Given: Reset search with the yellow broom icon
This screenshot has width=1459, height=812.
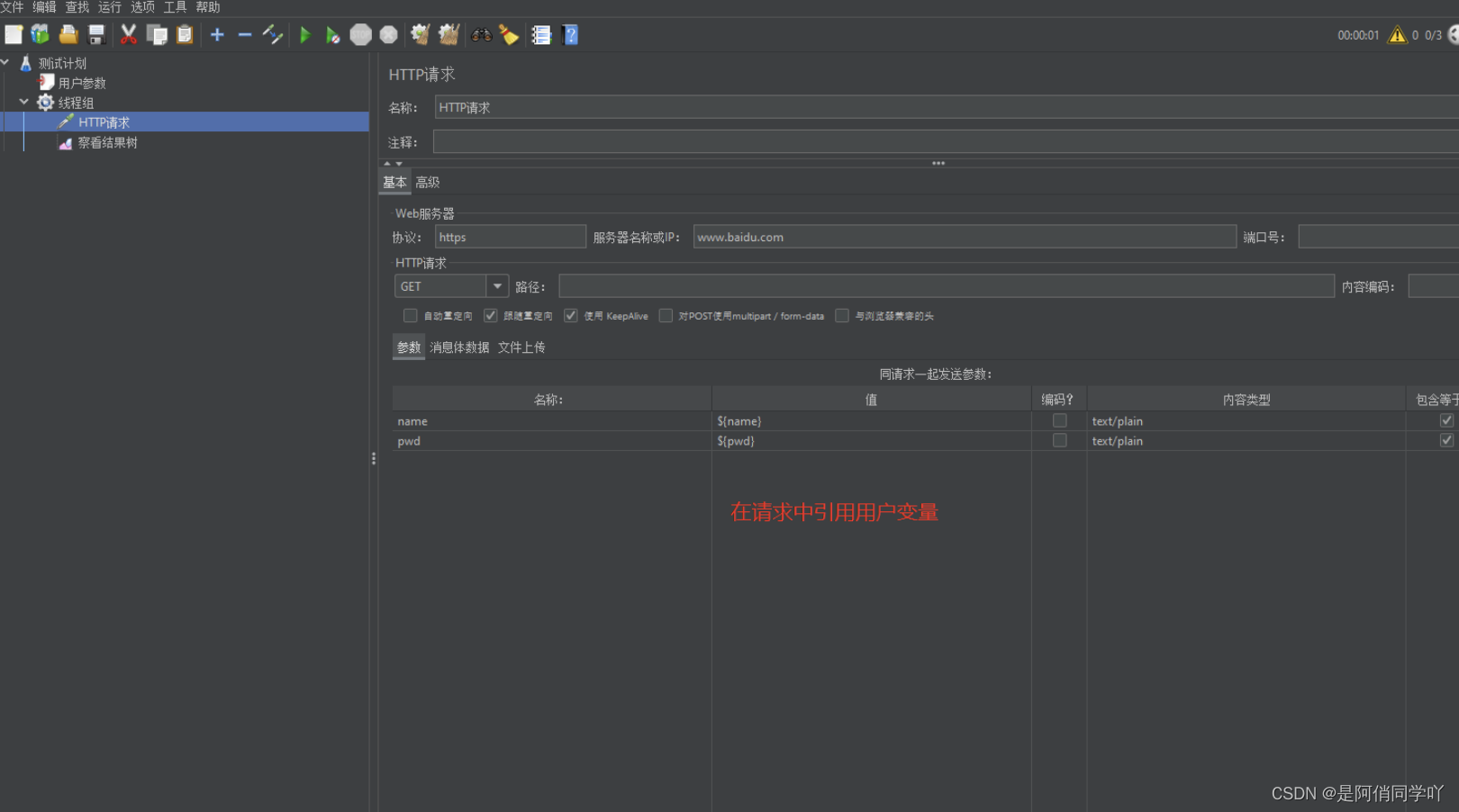Looking at the screenshot, I should tap(509, 35).
